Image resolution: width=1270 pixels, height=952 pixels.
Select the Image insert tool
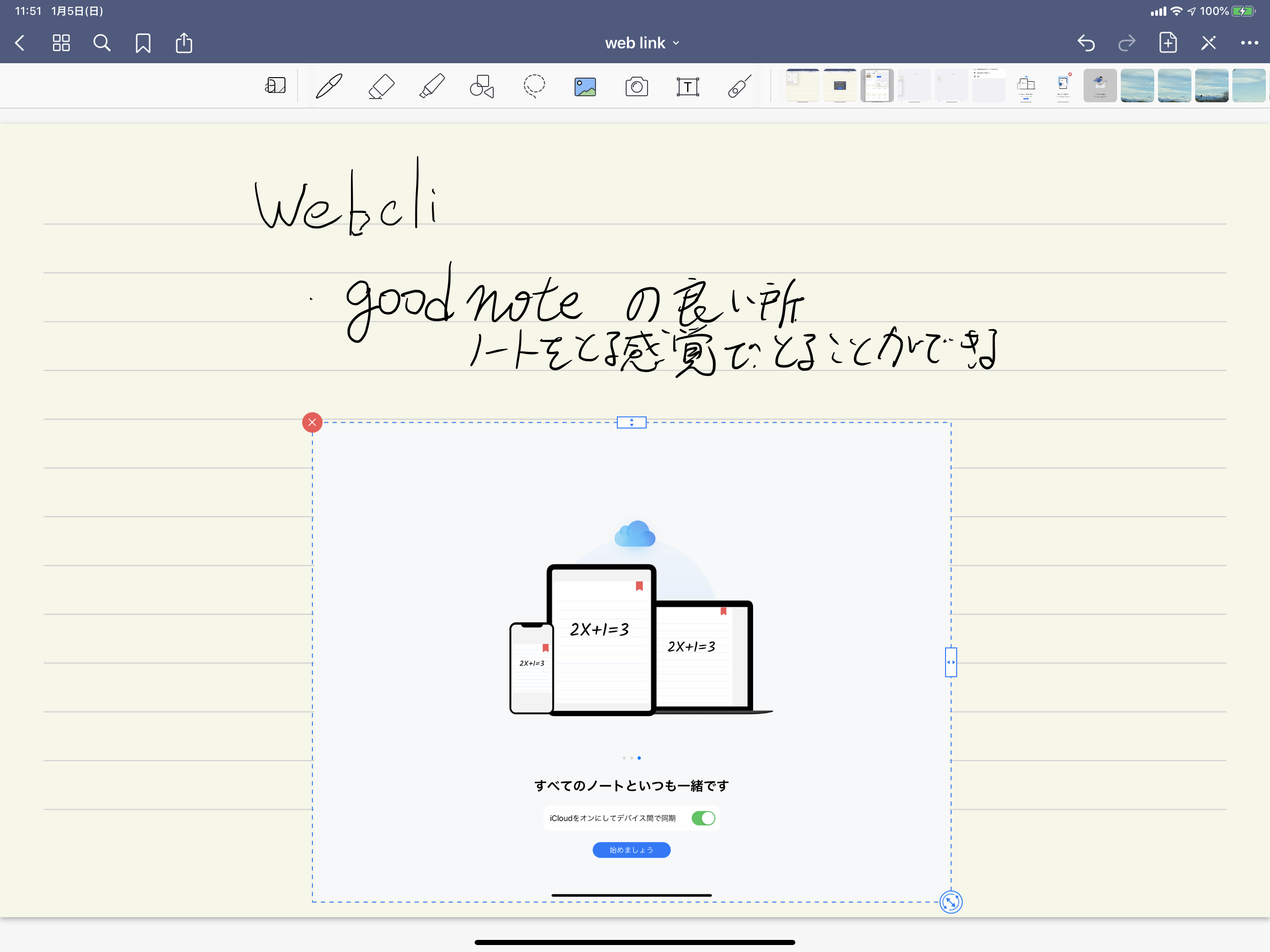(x=585, y=87)
